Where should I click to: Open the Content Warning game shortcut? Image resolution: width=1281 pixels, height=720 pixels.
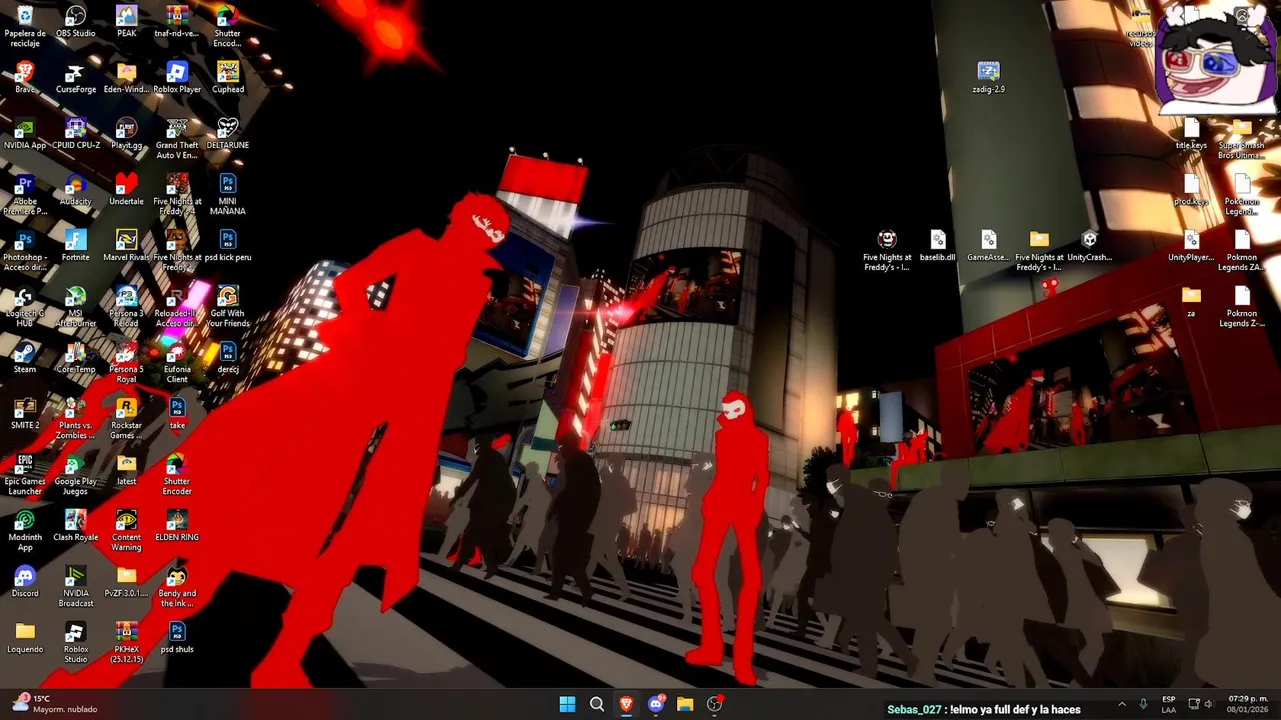tap(126, 530)
